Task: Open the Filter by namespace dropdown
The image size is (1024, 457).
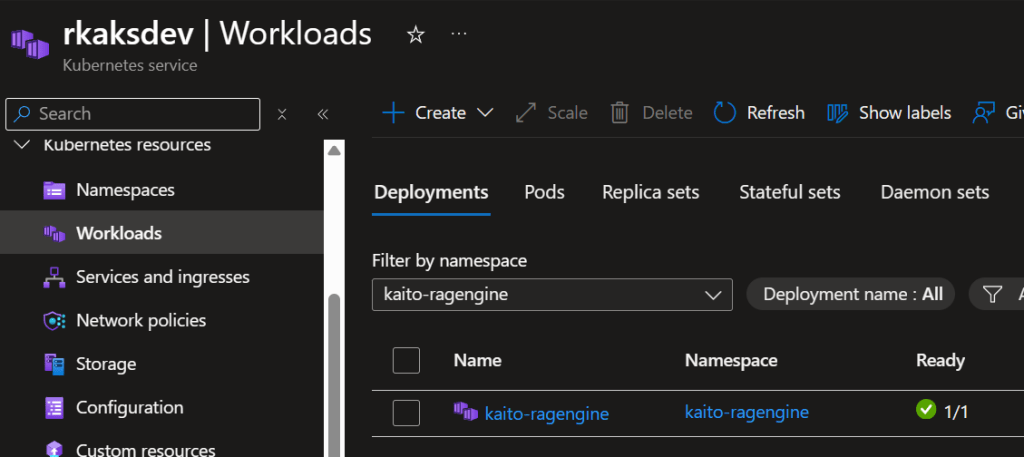Action: pos(552,295)
